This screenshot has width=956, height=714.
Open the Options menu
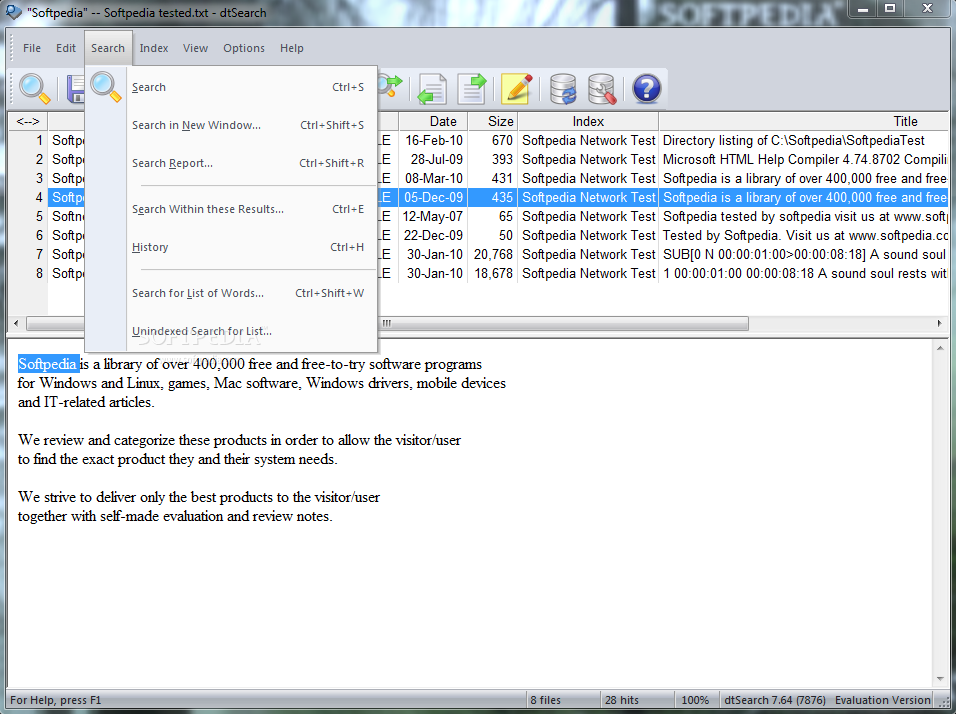[244, 48]
